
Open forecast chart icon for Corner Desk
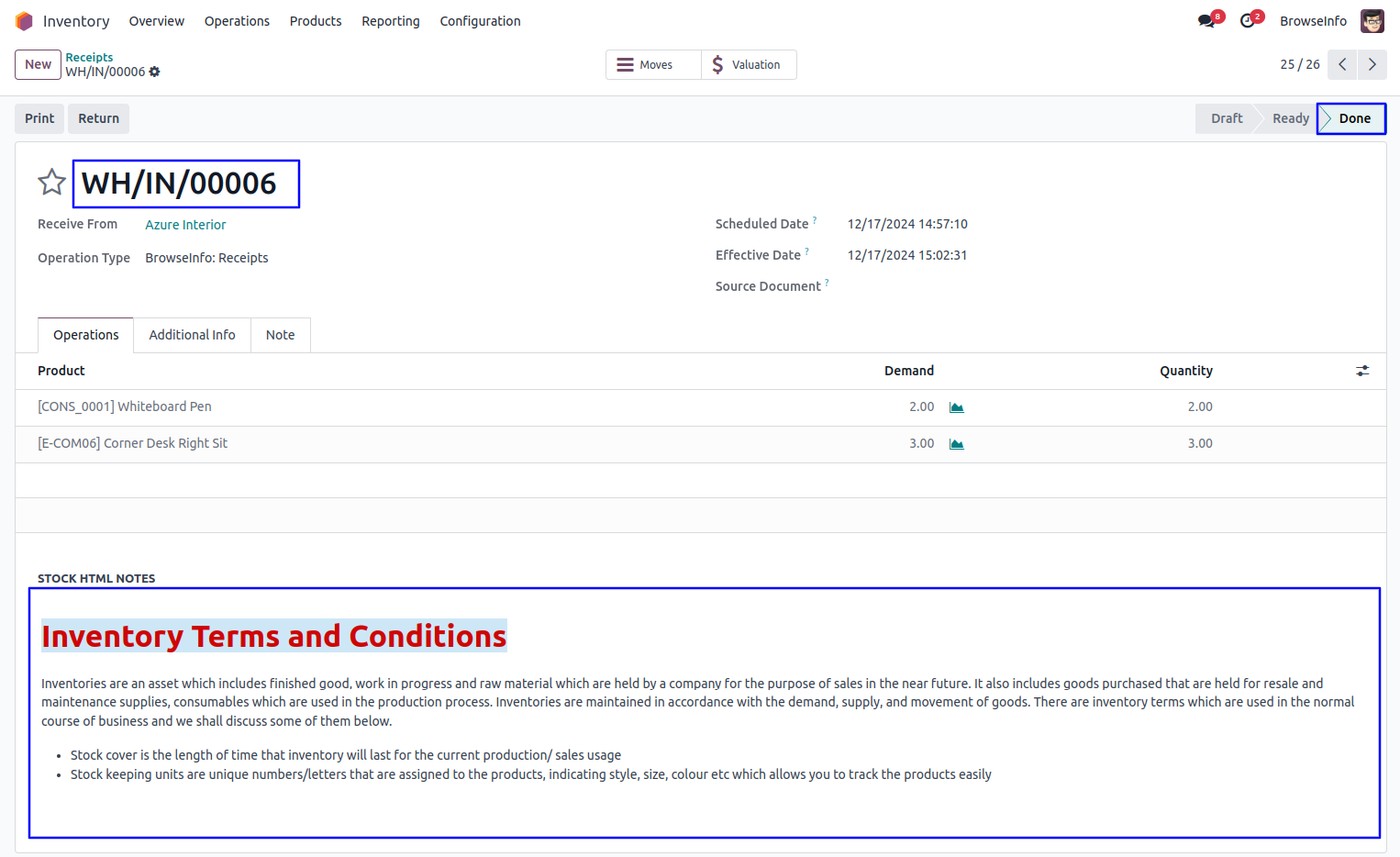956,444
